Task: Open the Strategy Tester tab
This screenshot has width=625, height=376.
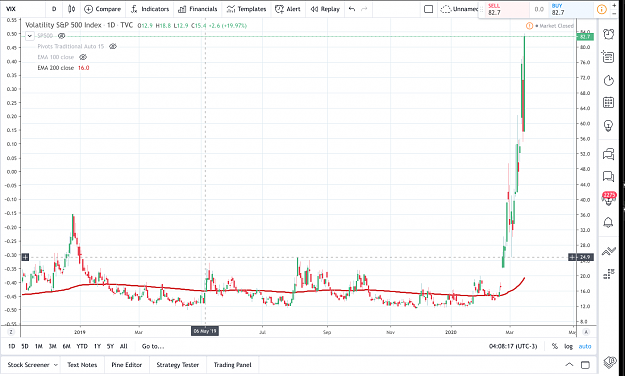Action: [177, 365]
